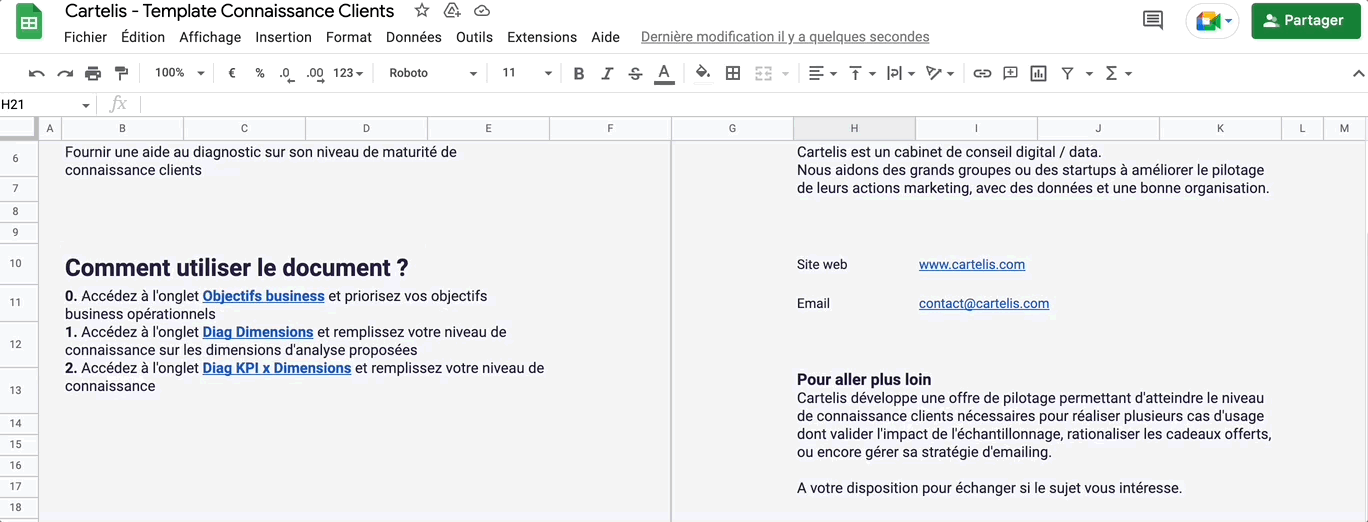Open text rotation dropdown
Screen dimensions: 1368x522
click(940, 73)
